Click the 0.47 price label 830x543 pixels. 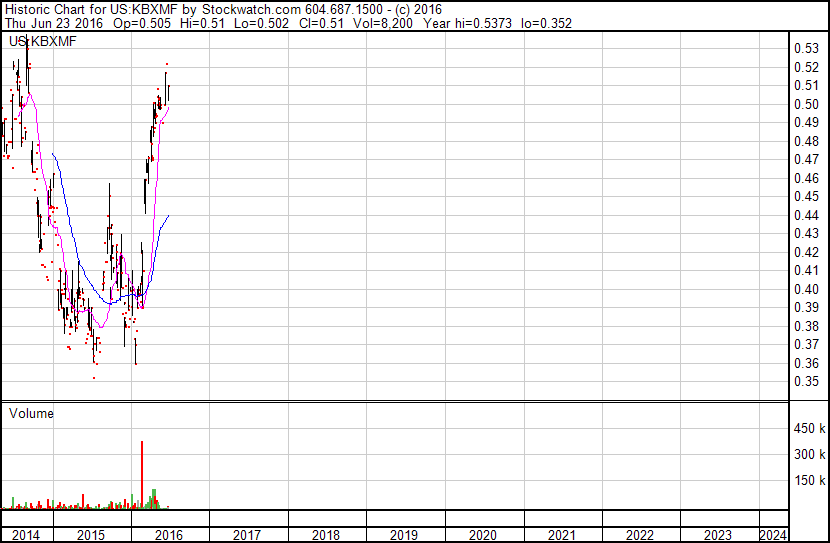(806, 159)
